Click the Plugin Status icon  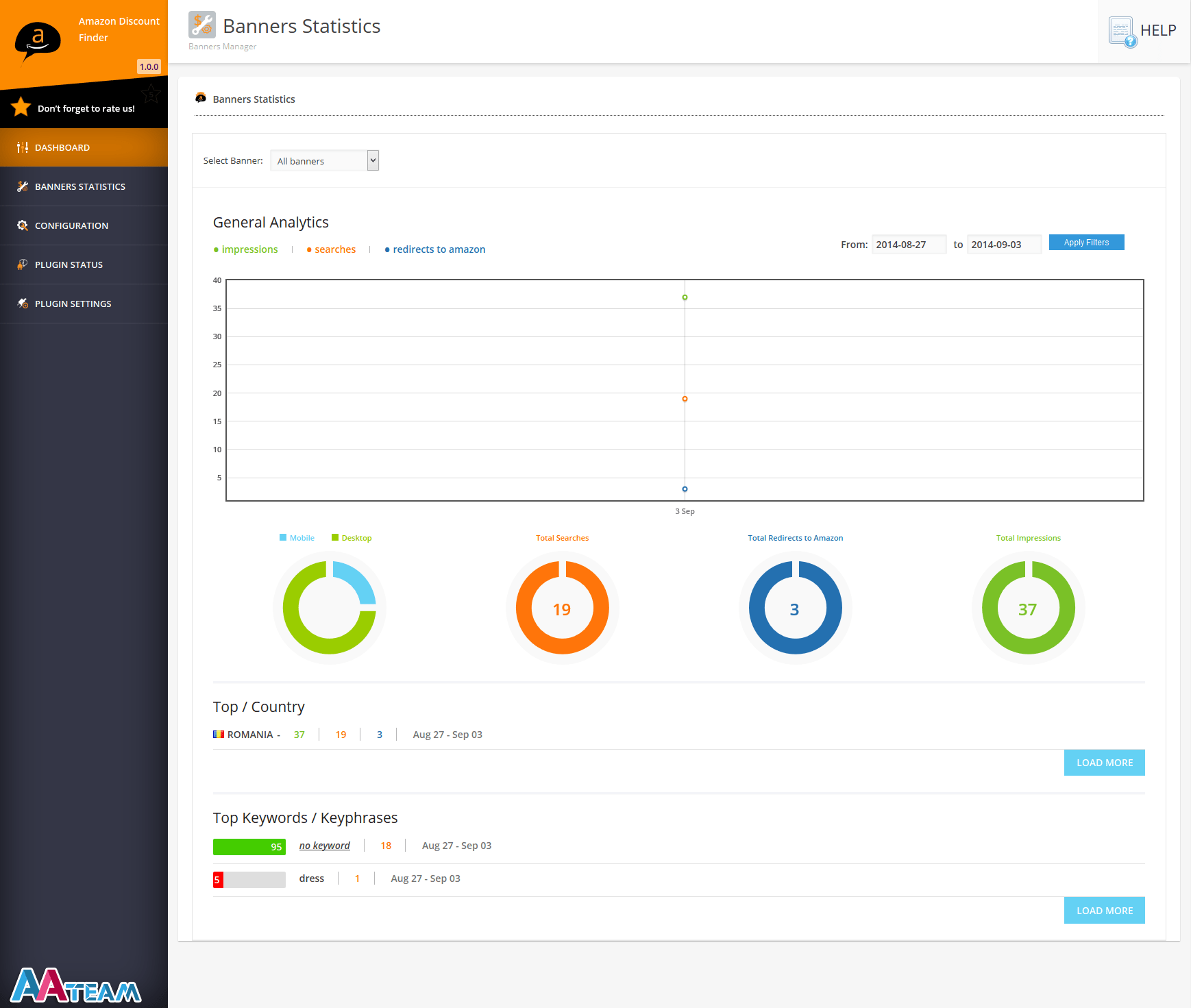pos(23,265)
